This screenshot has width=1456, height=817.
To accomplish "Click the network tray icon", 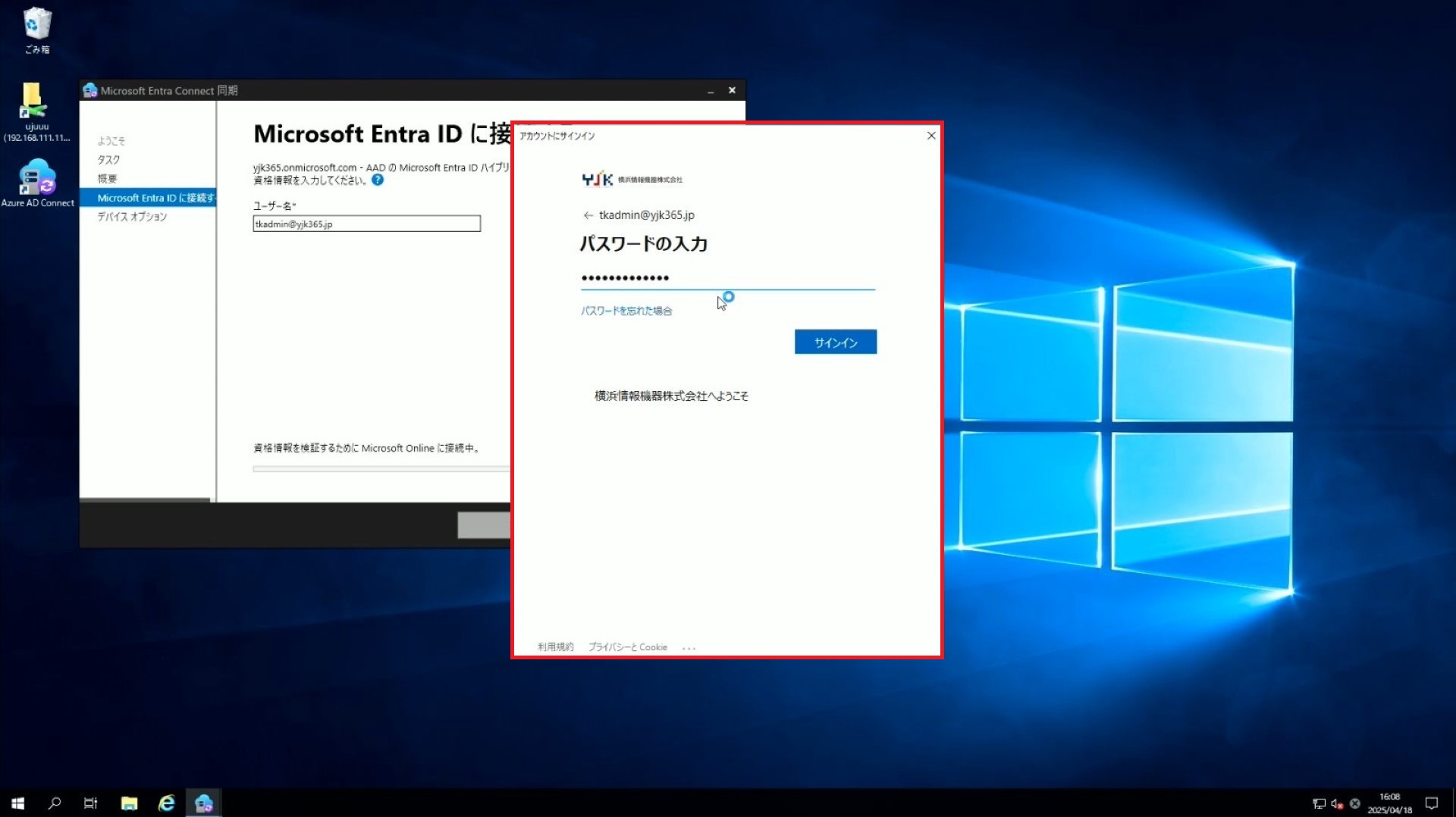I will (x=1319, y=803).
